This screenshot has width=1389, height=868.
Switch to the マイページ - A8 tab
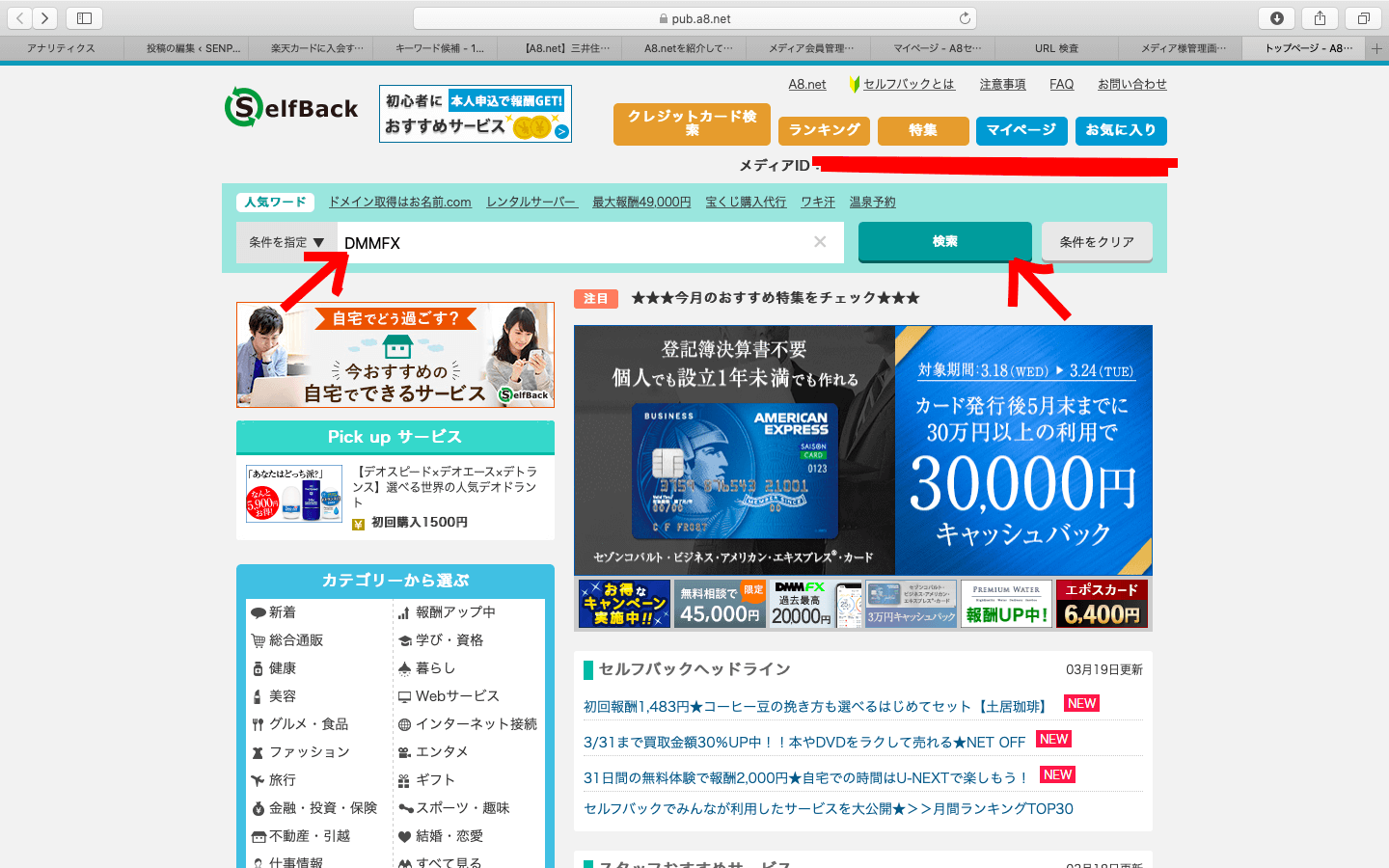click(932, 48)
